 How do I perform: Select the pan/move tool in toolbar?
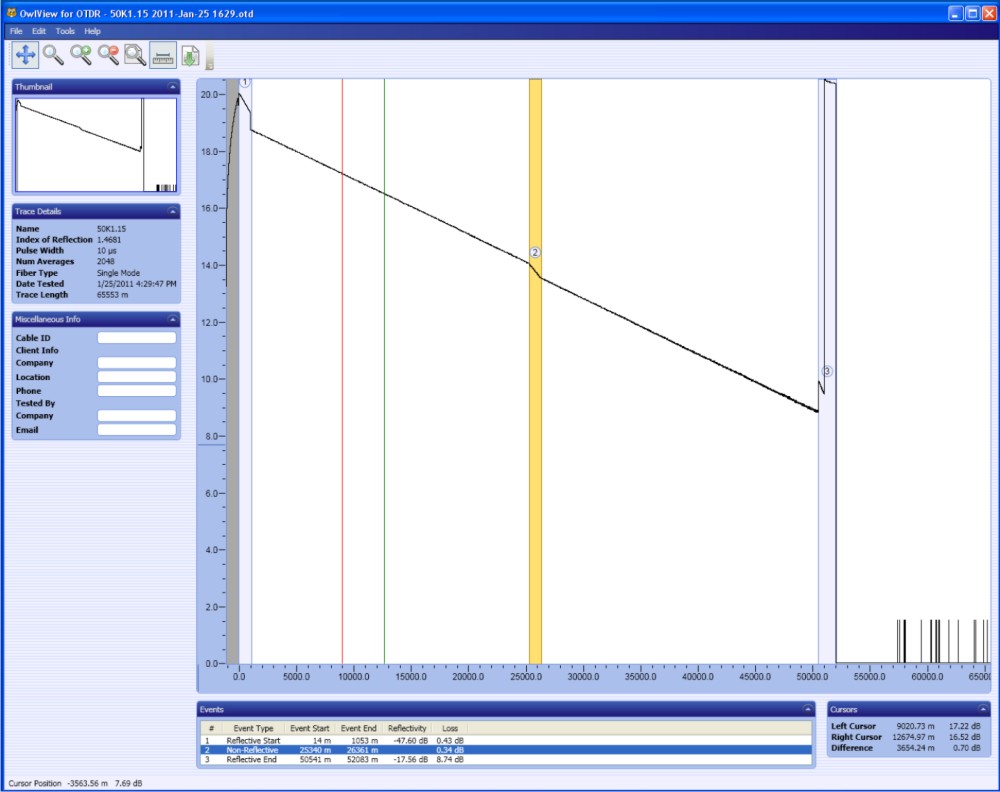point(26,55)
